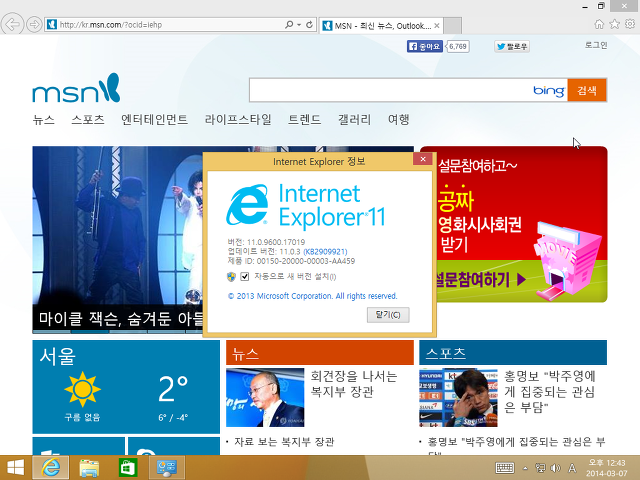The height and width of the screenshot is (480, 640).
Task: Open the 라이프스타일 navigation menu item
Action: pos(238,120)
